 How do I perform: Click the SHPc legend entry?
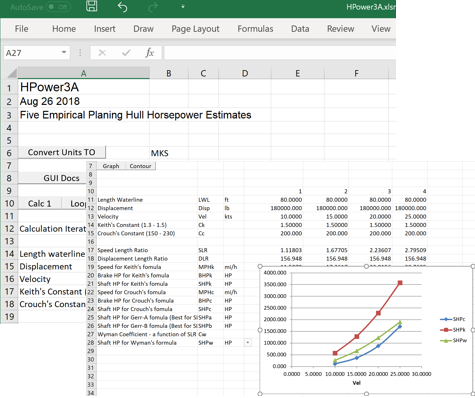[453, 319]
